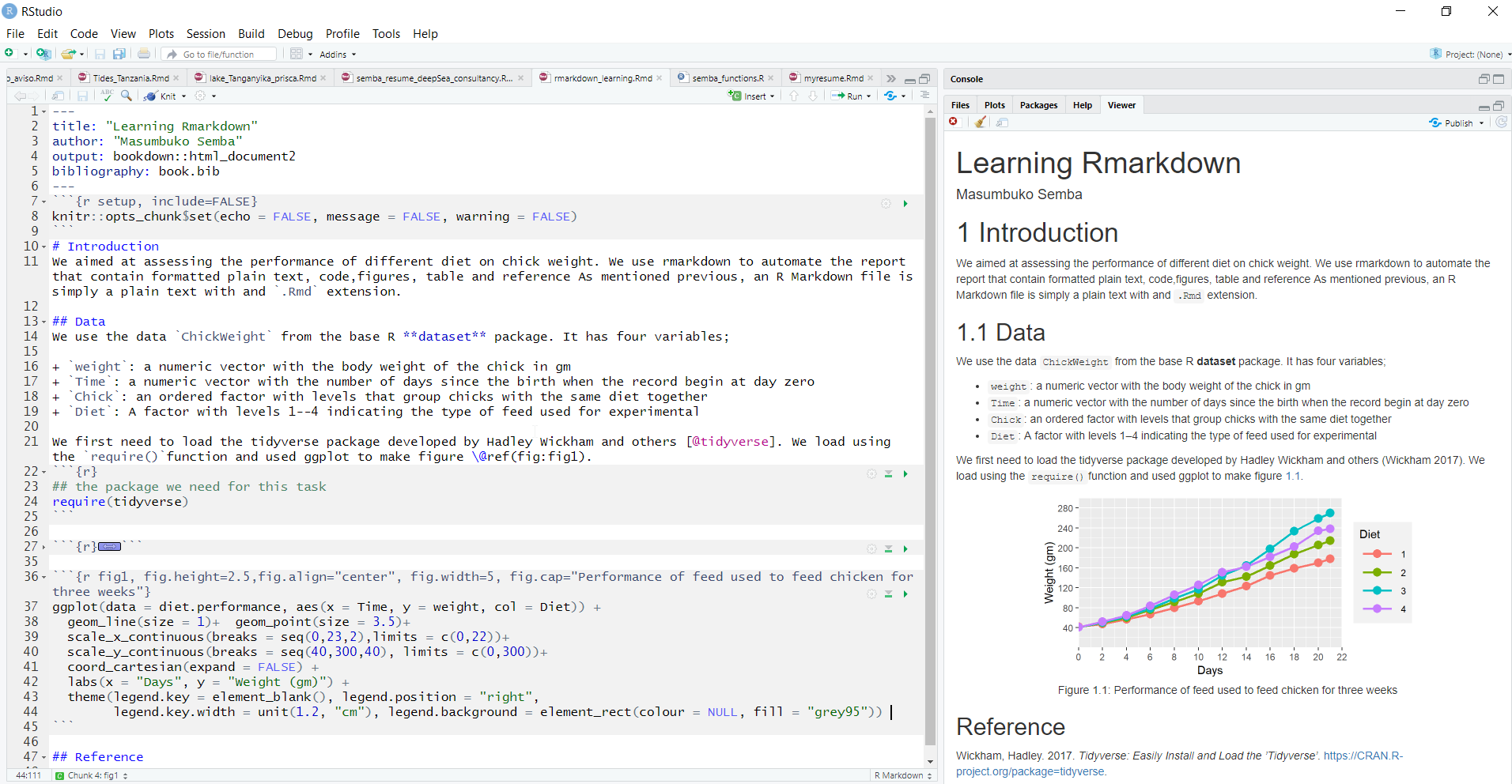Viewport: 1512px width, 784px height.
Task: Go to previous chunk up arrow
Action: [794, 96]
